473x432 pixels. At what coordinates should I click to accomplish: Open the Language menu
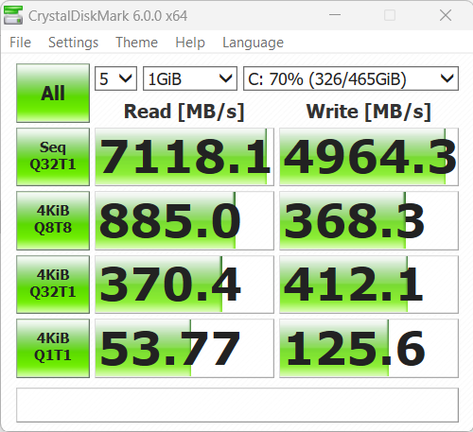pyautogui.click(x=253, y=42)
